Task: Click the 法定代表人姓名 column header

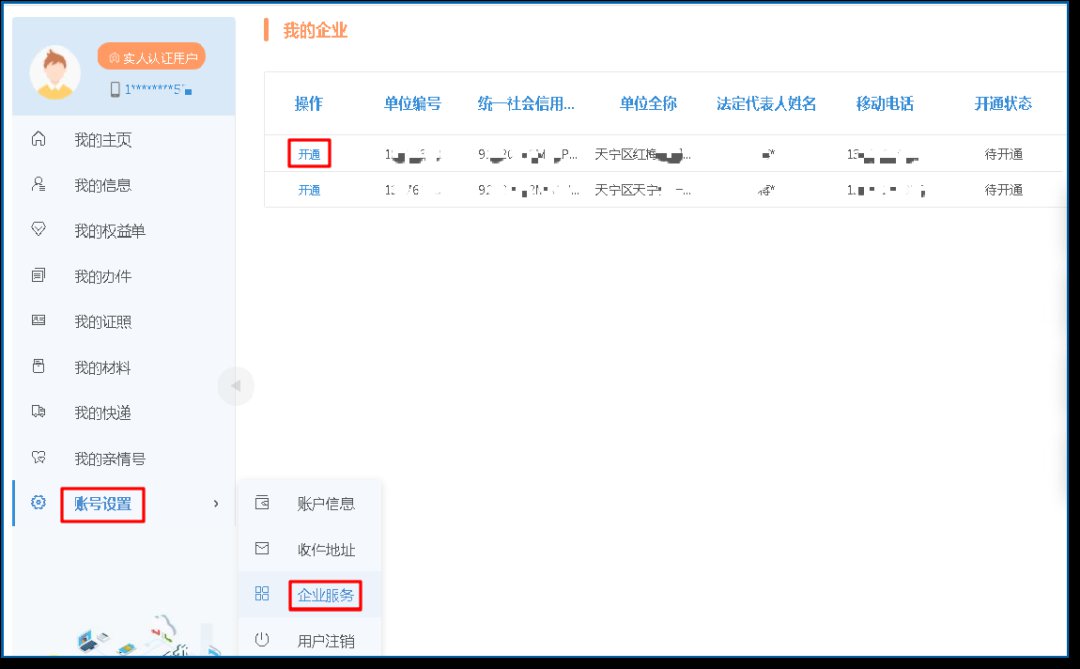Action: (x=766, y=103)
